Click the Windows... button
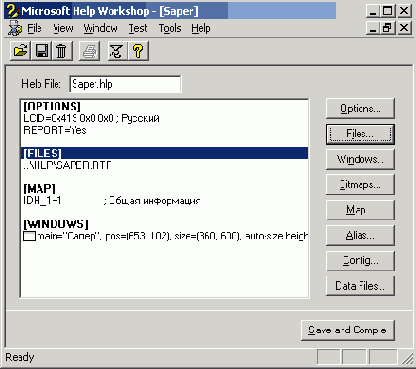The width and height of the screenshot is (416, 369). click(360, 159)
